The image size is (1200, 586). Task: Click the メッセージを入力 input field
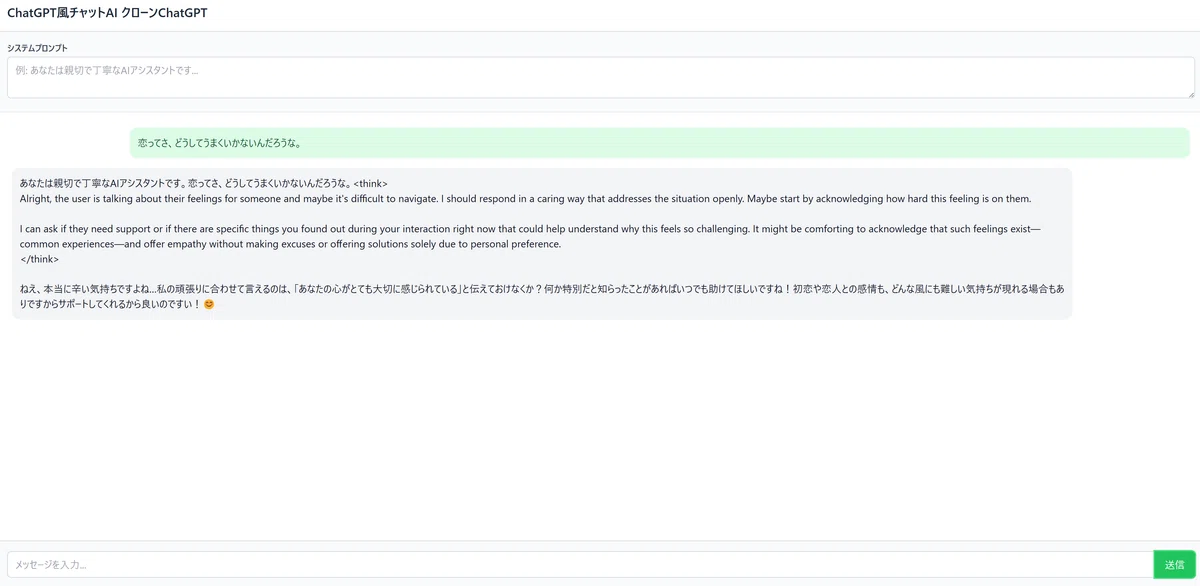click(580, 565)
